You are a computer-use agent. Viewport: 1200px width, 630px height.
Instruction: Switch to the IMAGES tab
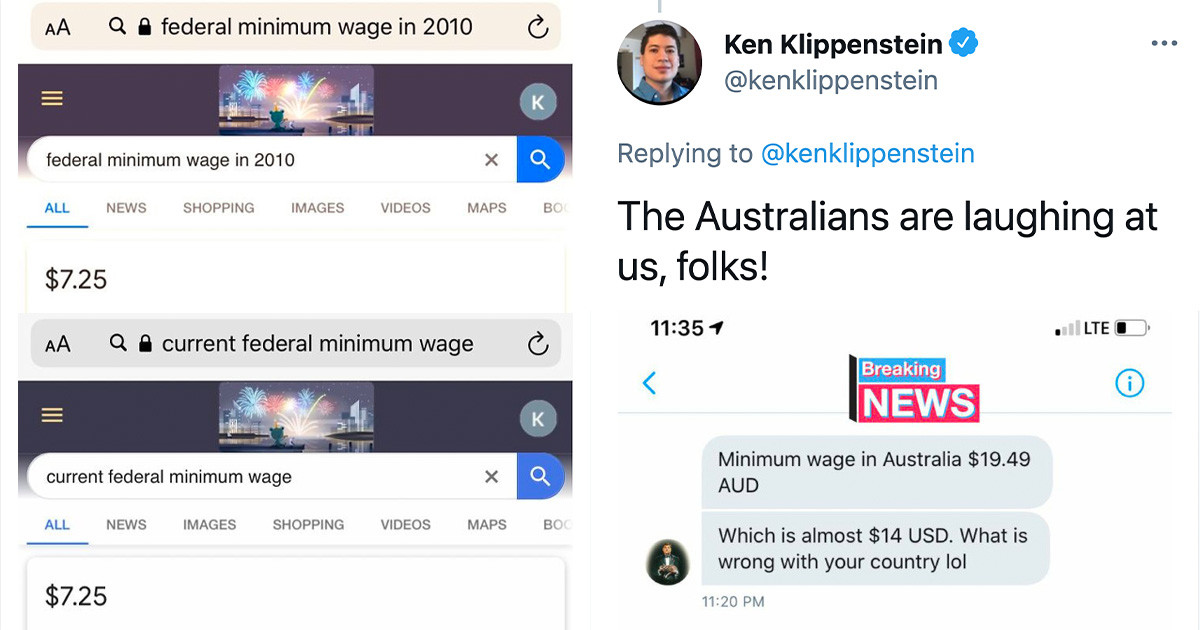coord(317,208)
